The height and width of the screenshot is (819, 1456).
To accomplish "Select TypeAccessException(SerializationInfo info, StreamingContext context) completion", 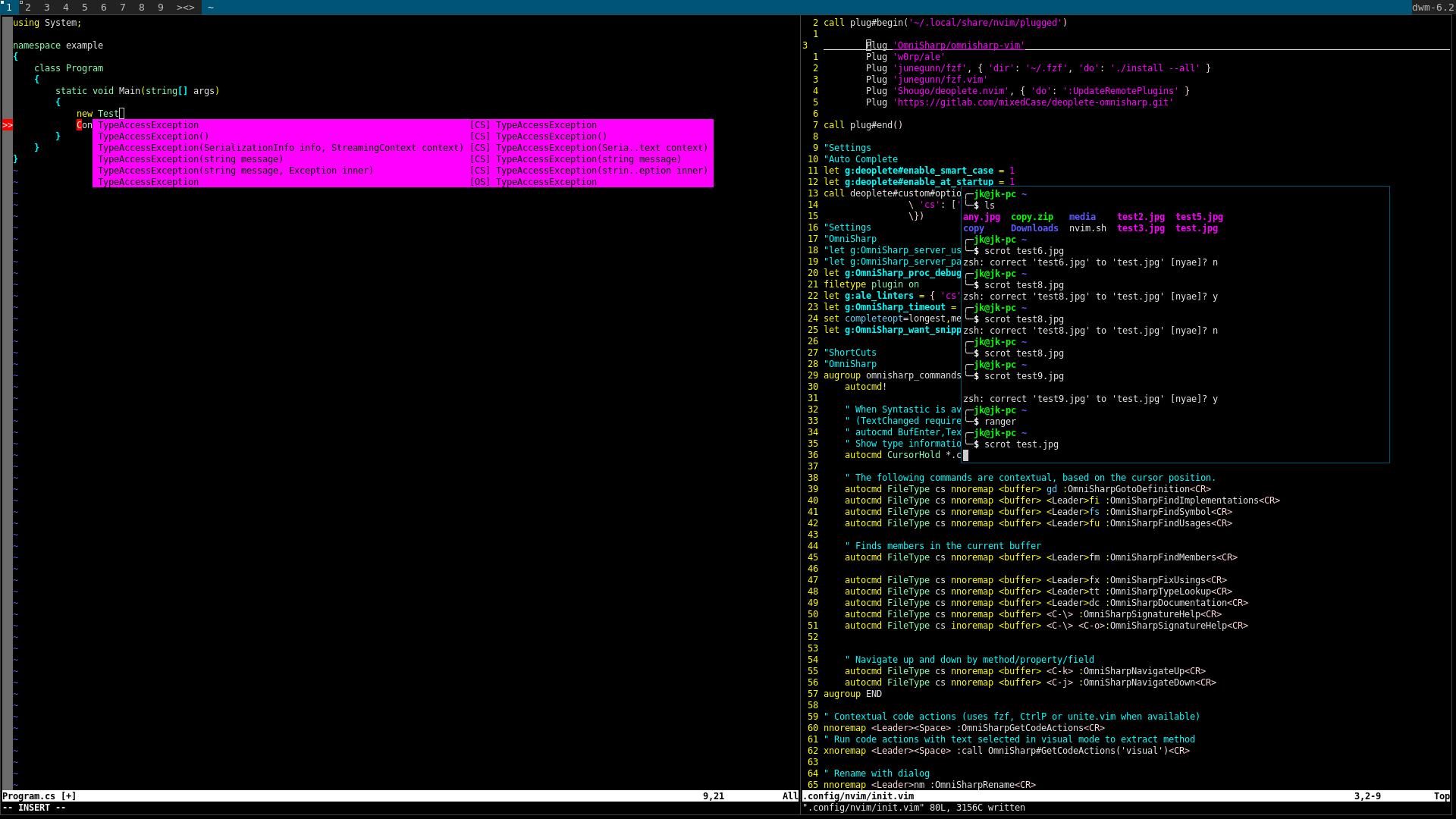I will pyautogui.click(x=403, y=148).
